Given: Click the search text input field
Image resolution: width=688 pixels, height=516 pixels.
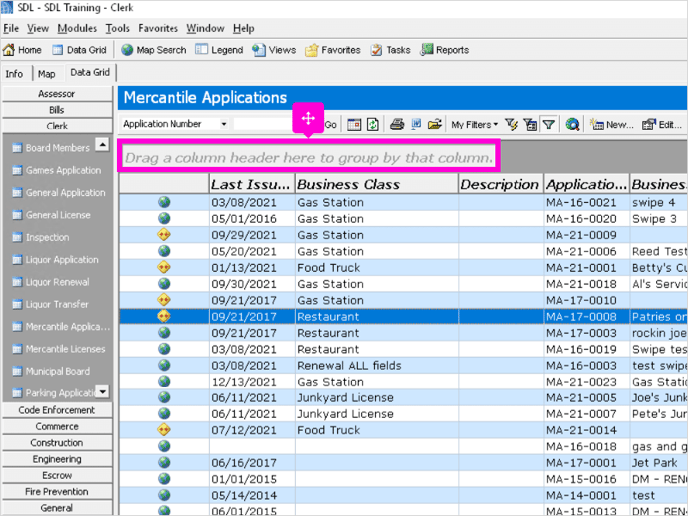Looking at the screenshot, I should pyautogui.click(x=263, y=124).
